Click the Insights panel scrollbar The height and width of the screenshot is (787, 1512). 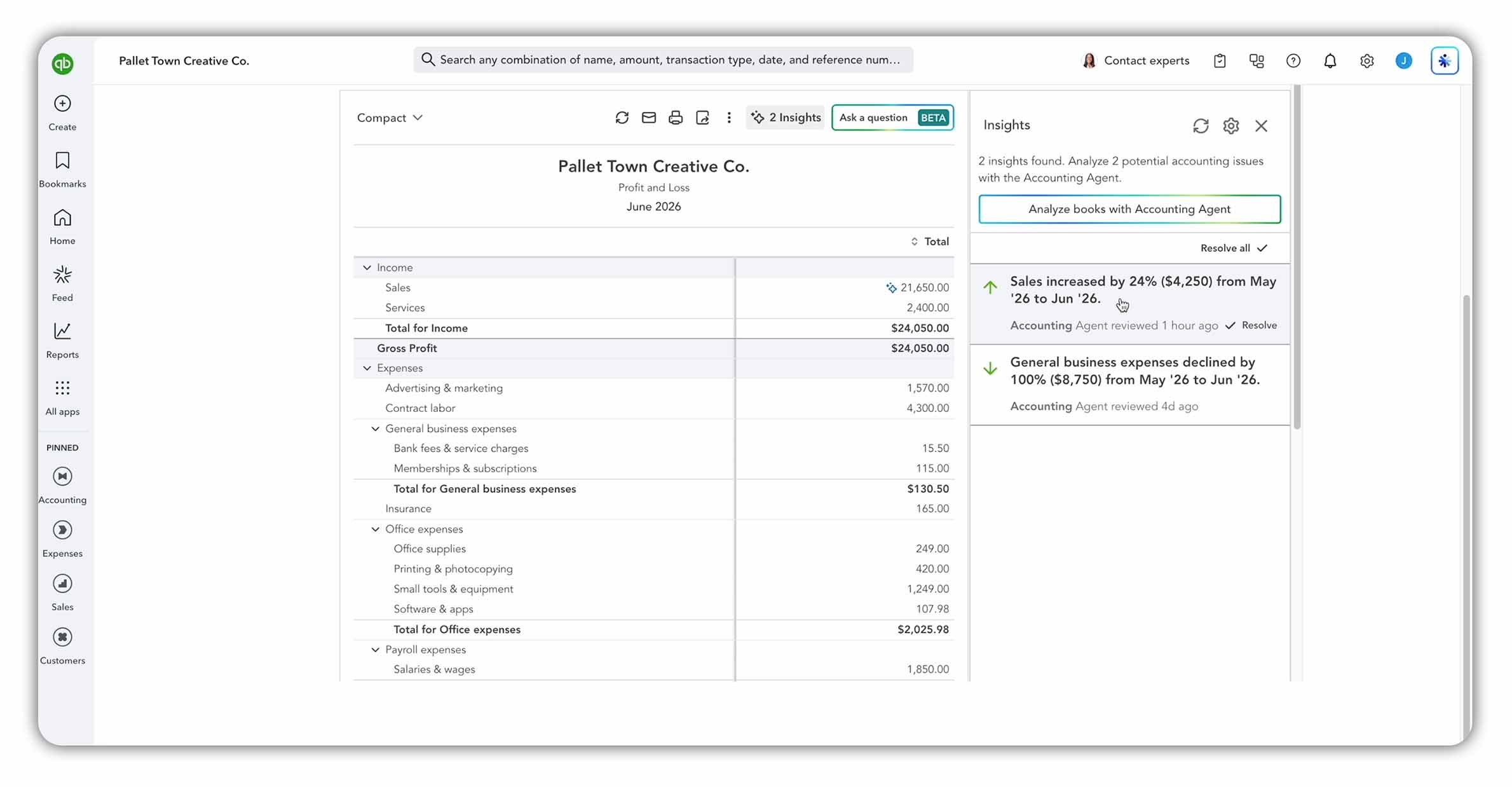click(x=1297, y=257)
